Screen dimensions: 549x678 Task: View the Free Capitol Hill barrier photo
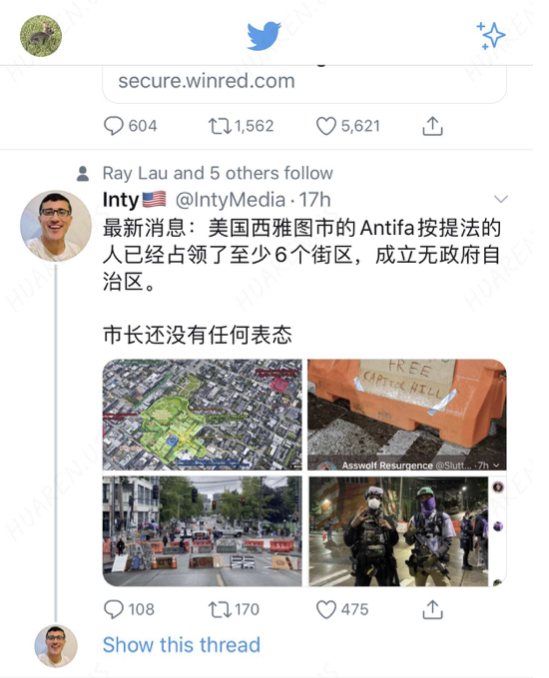(x=407, y=415)
